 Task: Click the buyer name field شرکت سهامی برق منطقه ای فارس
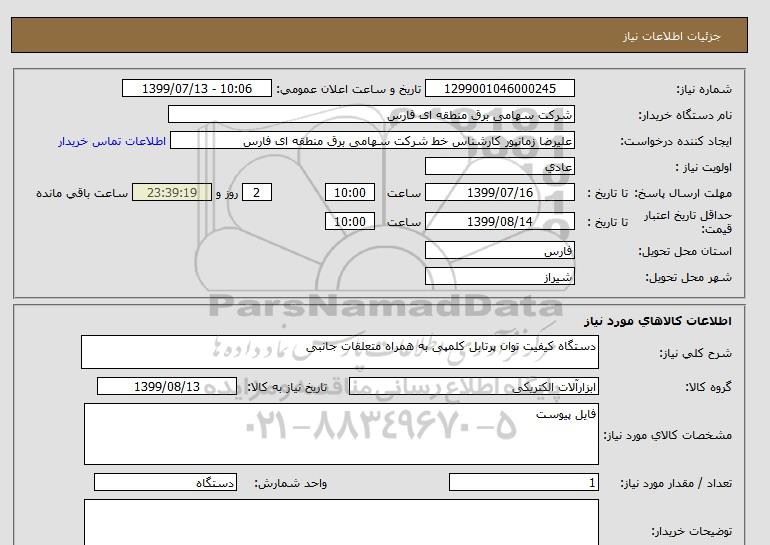371,114
